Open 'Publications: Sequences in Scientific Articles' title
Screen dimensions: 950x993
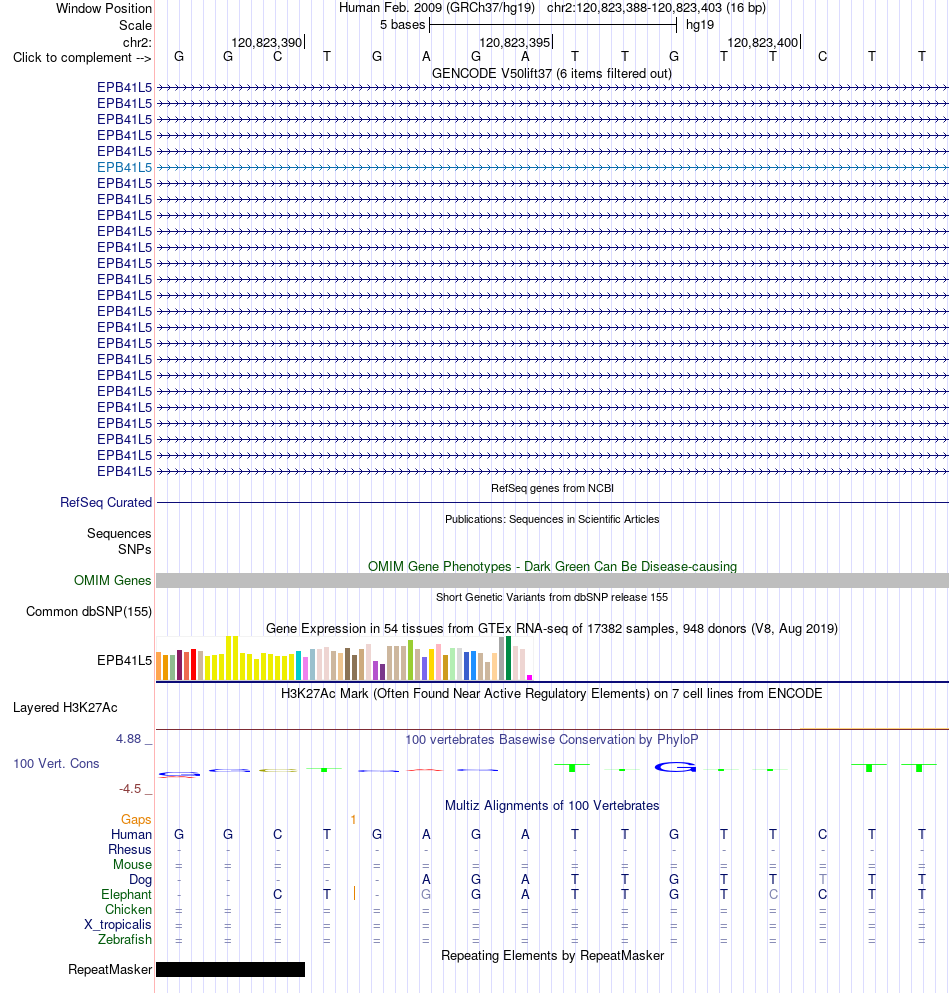pos(552,519)
